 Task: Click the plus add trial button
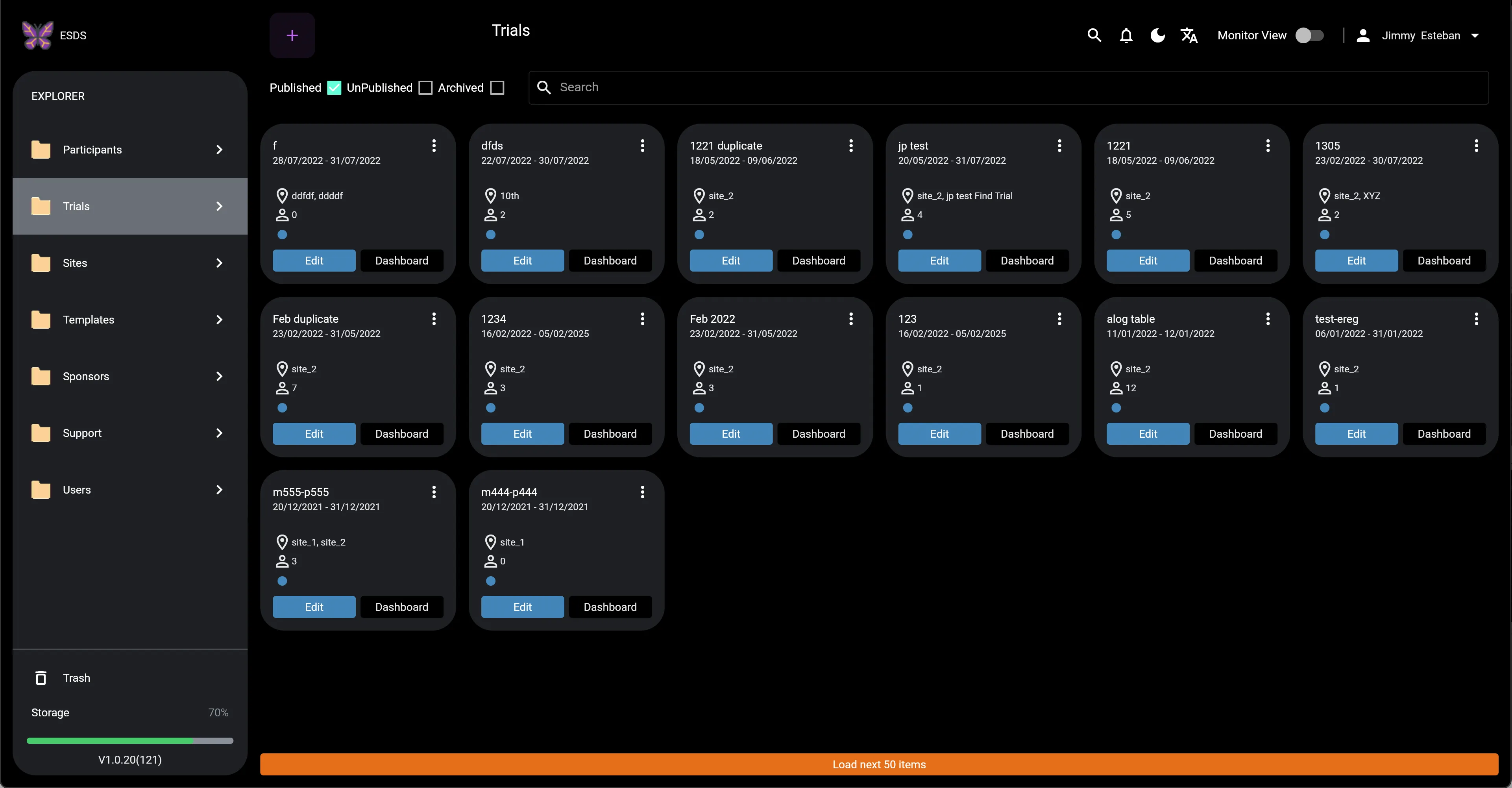pyautogui.click(x=292, y=35)
